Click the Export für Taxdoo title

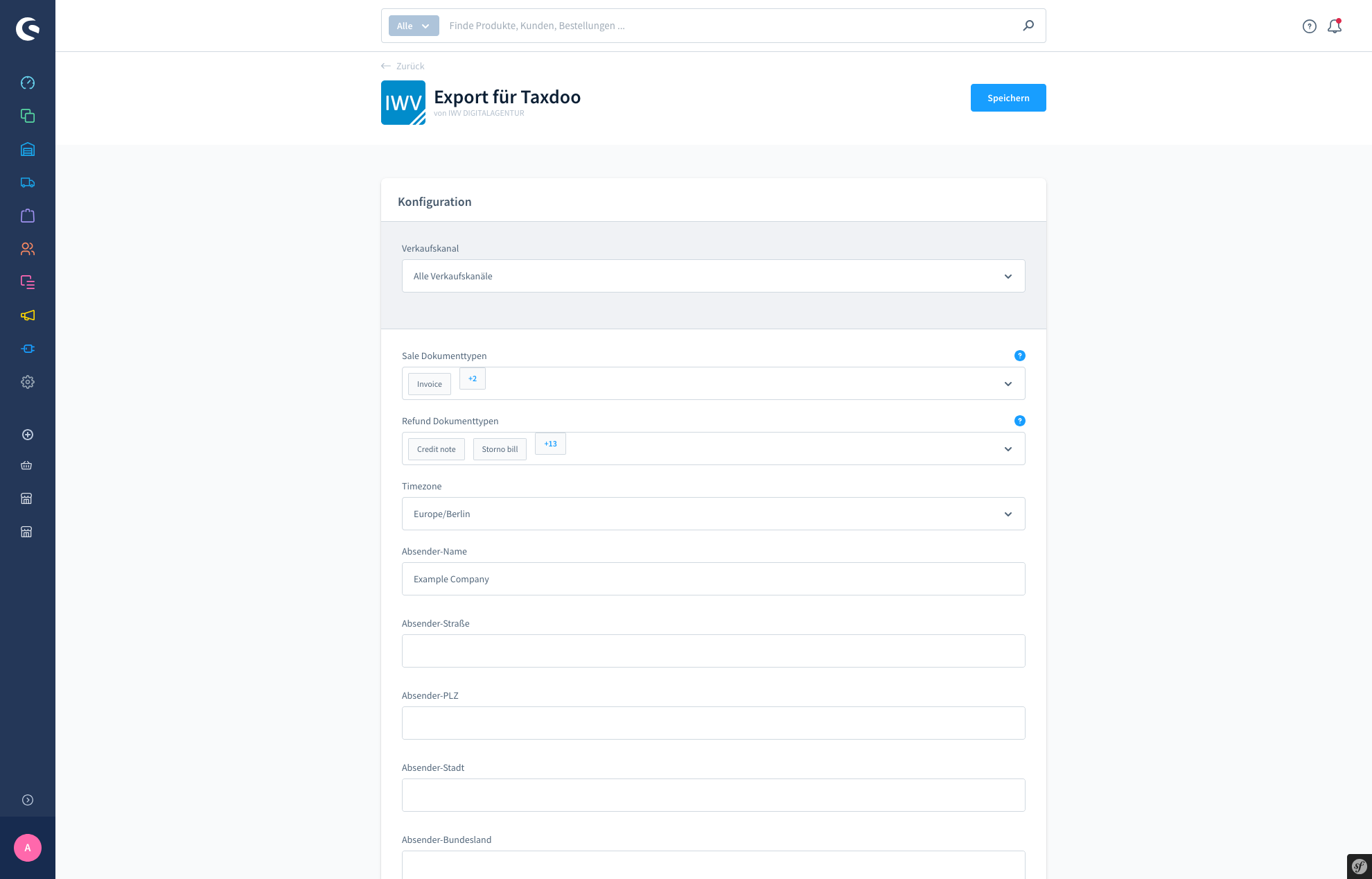pyautogui.click(x=507, y=96)
